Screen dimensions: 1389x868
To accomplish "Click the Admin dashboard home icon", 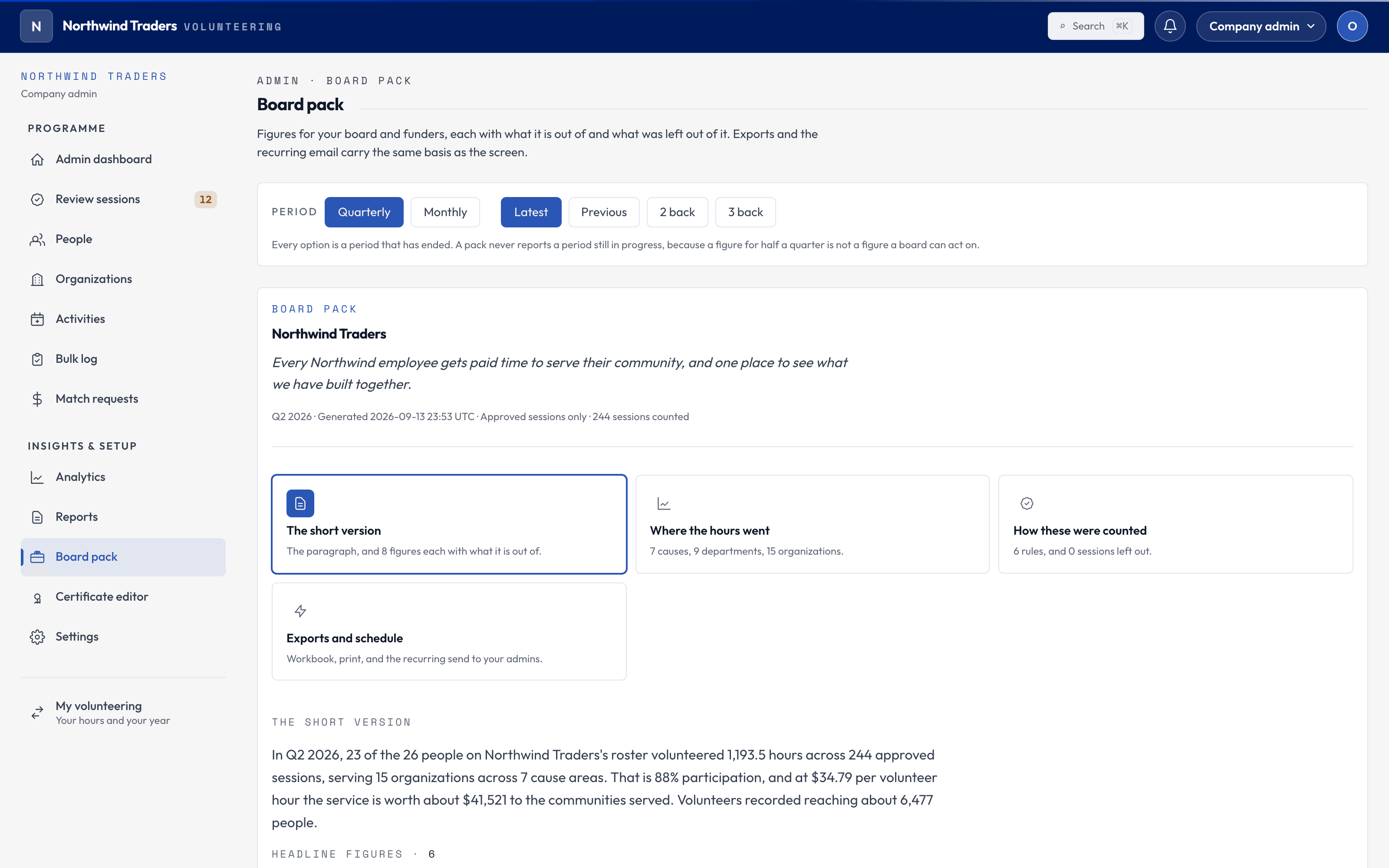I will [37, 160].
